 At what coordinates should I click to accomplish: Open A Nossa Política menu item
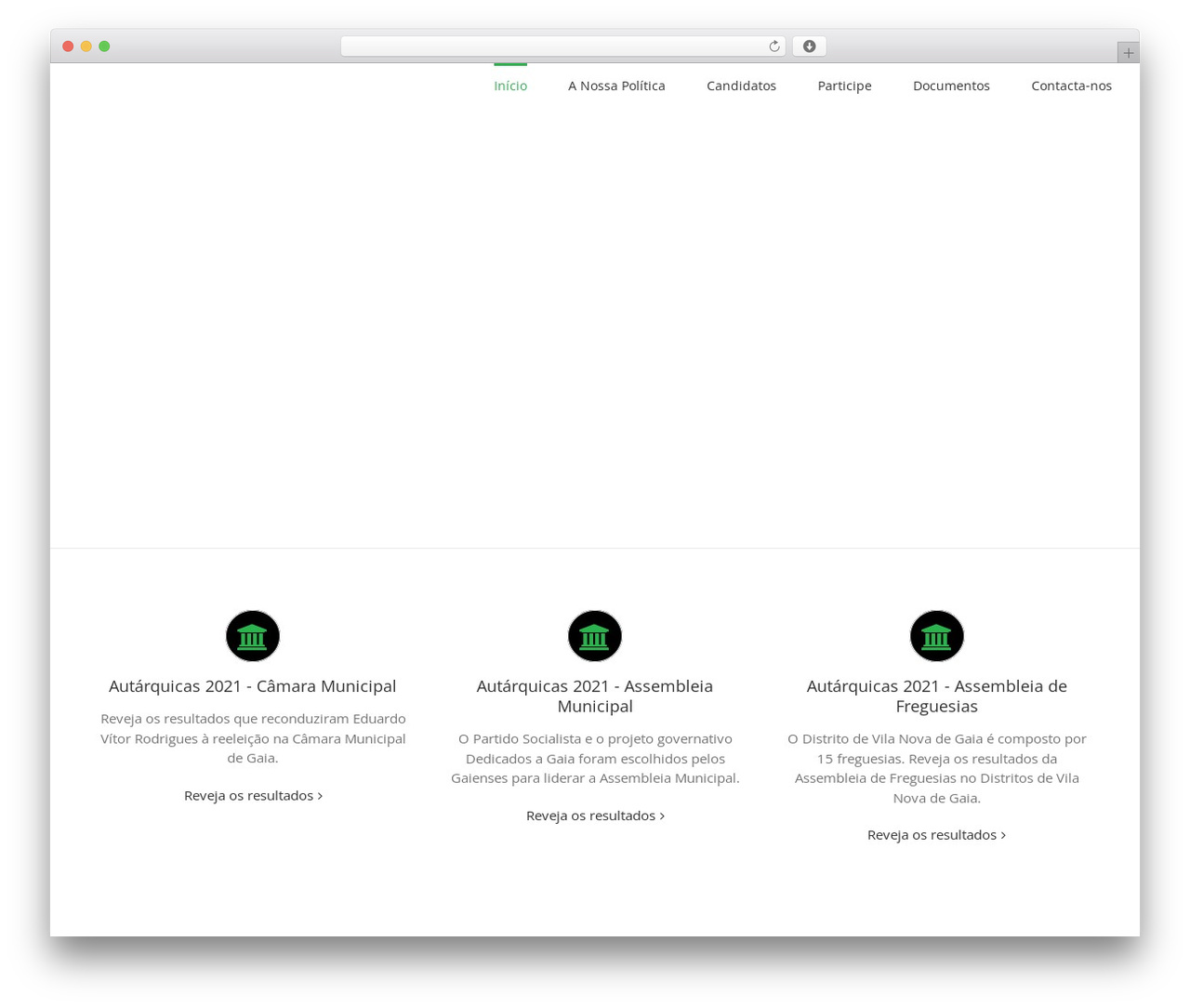coord(616,86)
